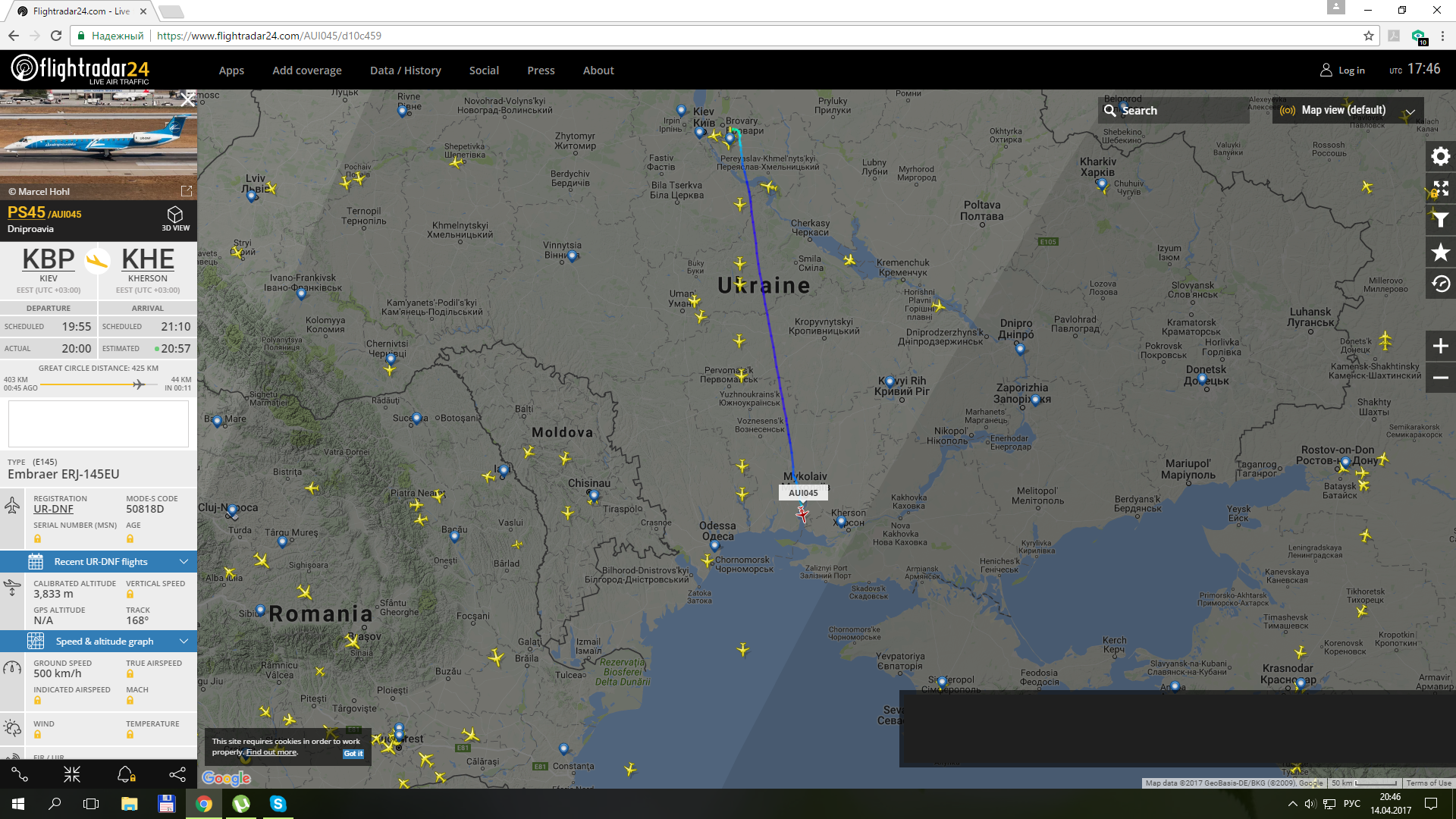Click the fullscreen map icon
Screen dimensions: 1456x819
[1440, 188]
